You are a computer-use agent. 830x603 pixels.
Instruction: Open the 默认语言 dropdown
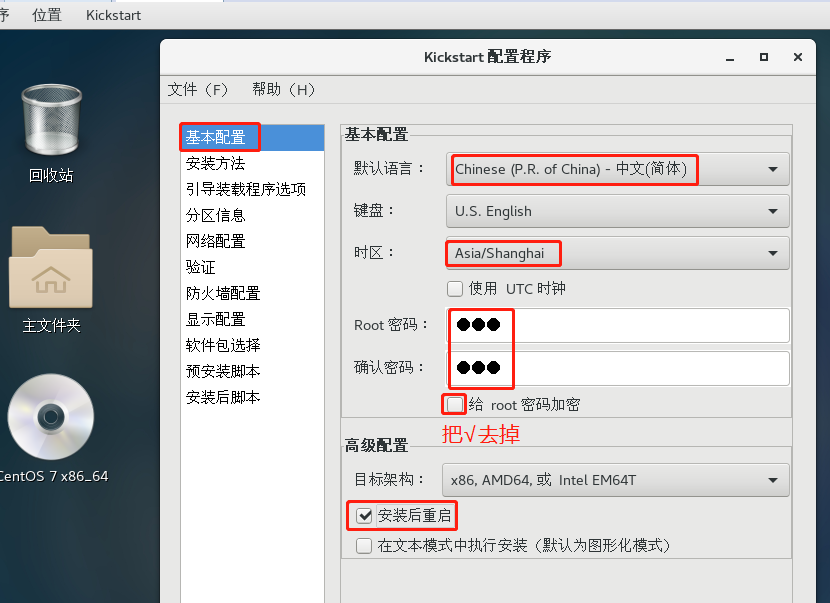point(618,169)
